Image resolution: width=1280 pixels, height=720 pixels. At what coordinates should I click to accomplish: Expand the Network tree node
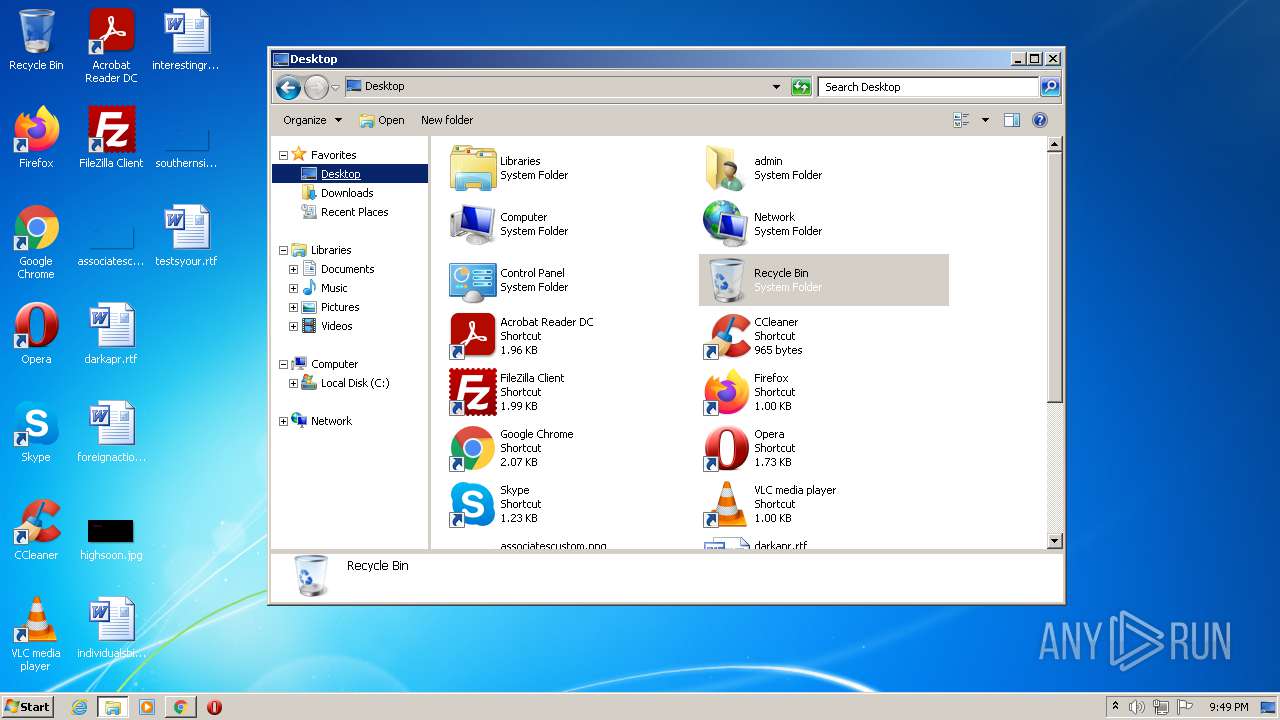click(283, 421)
